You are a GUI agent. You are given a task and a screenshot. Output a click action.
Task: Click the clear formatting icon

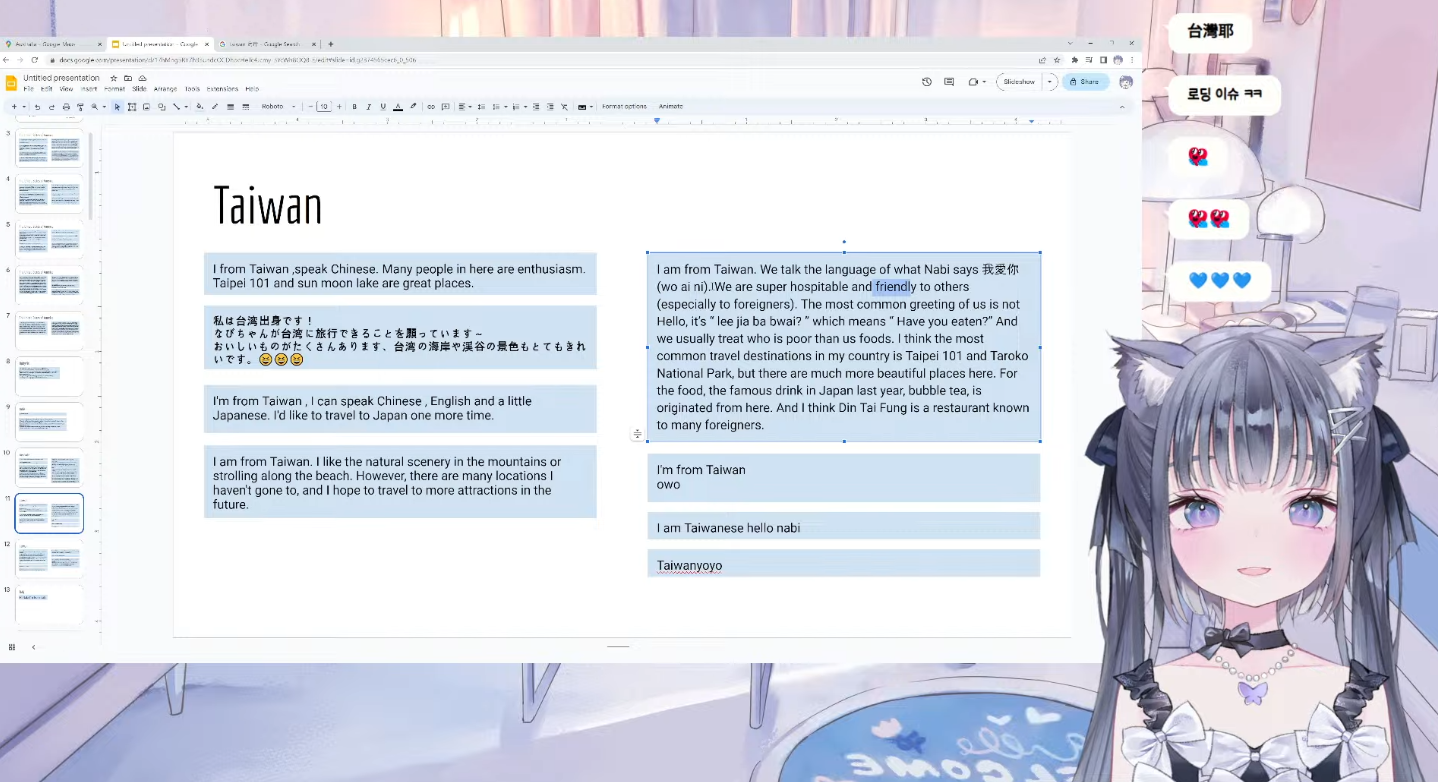point(564,106)
